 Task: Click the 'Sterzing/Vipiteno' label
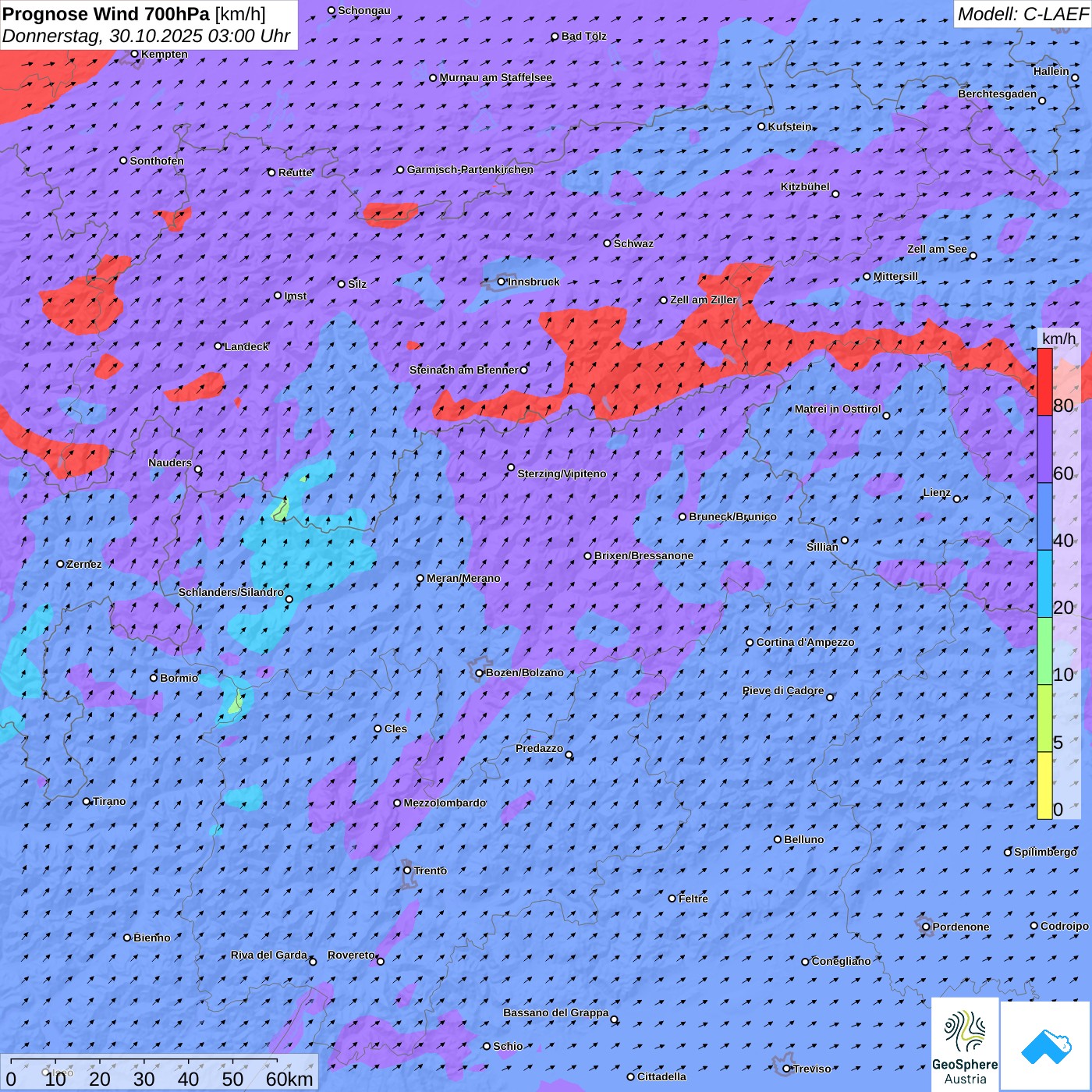562,473
